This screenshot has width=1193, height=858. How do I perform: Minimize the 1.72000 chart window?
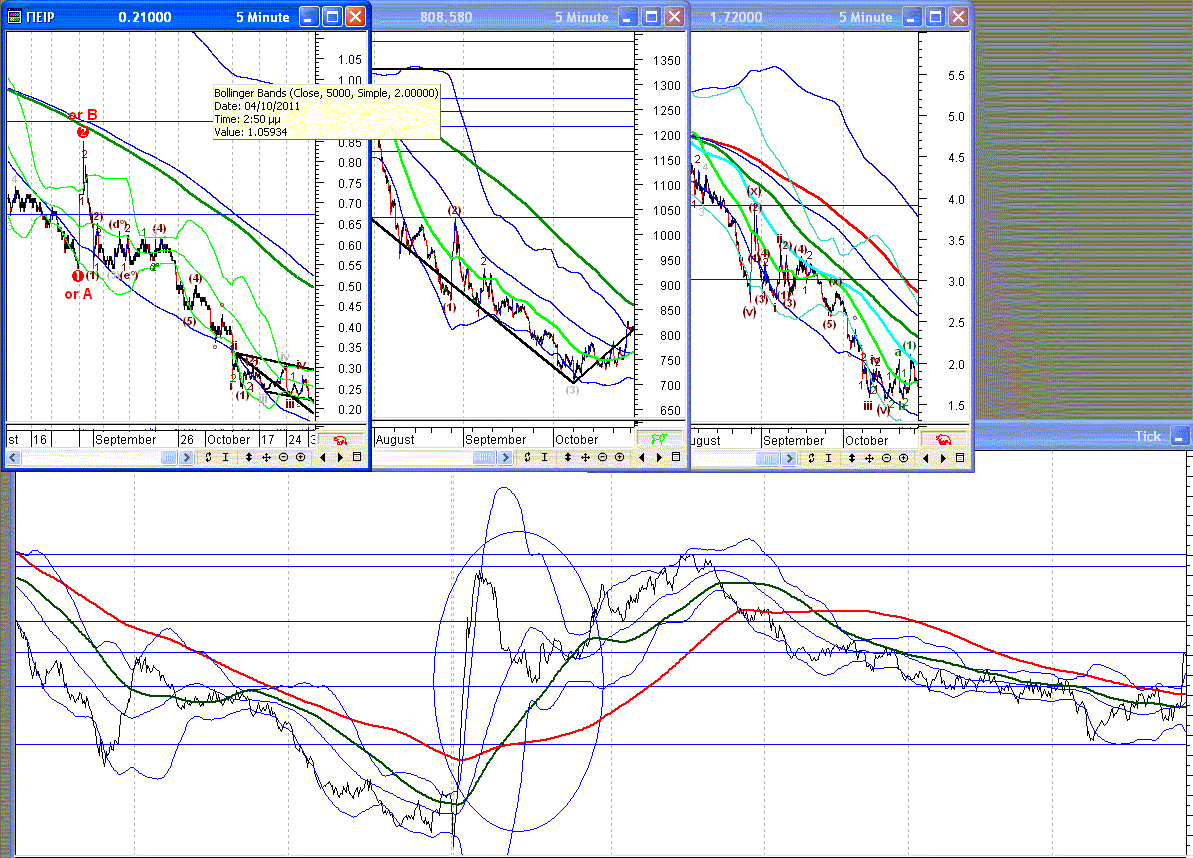tap(911, 17)
